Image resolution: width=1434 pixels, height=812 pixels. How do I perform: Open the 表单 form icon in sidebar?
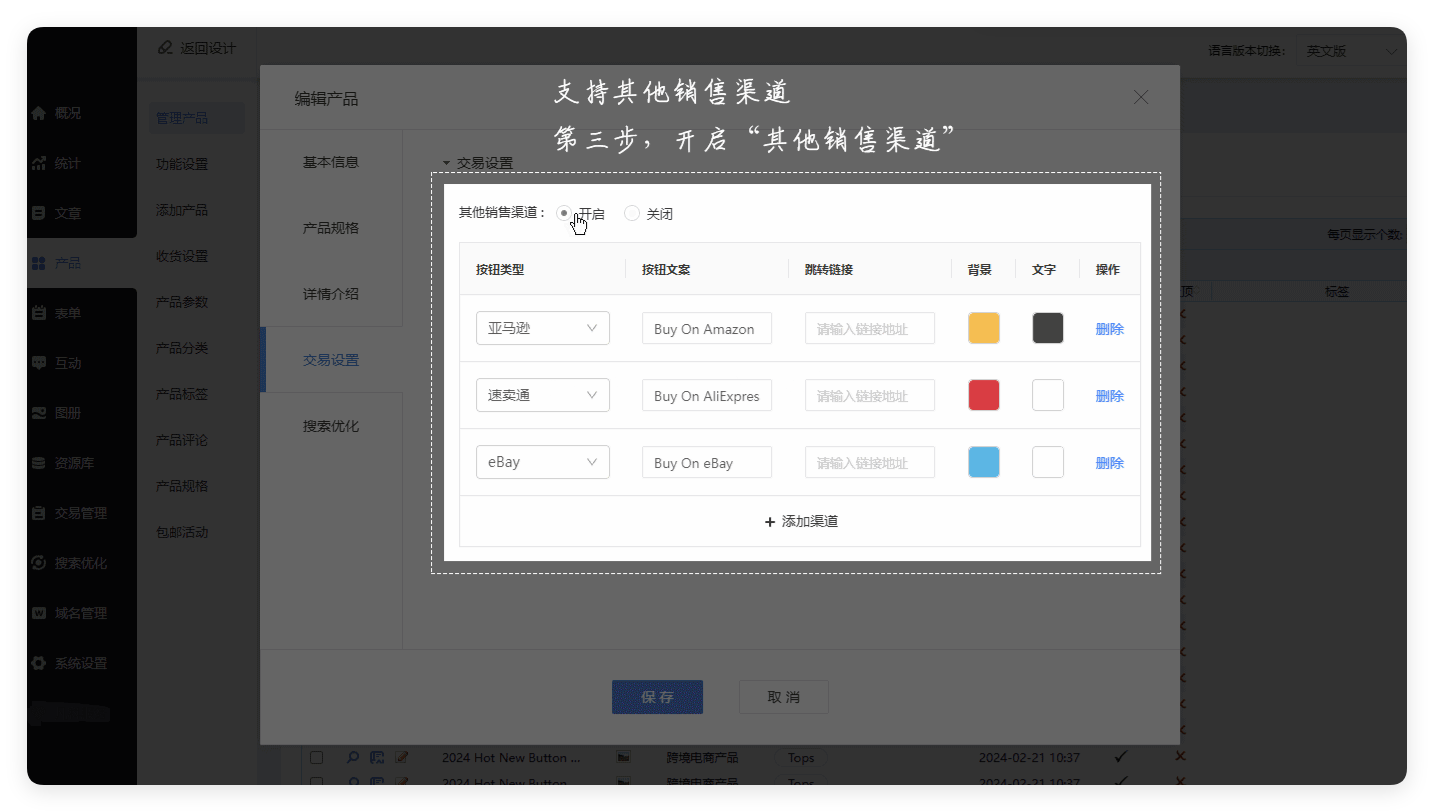click(39, 313)
